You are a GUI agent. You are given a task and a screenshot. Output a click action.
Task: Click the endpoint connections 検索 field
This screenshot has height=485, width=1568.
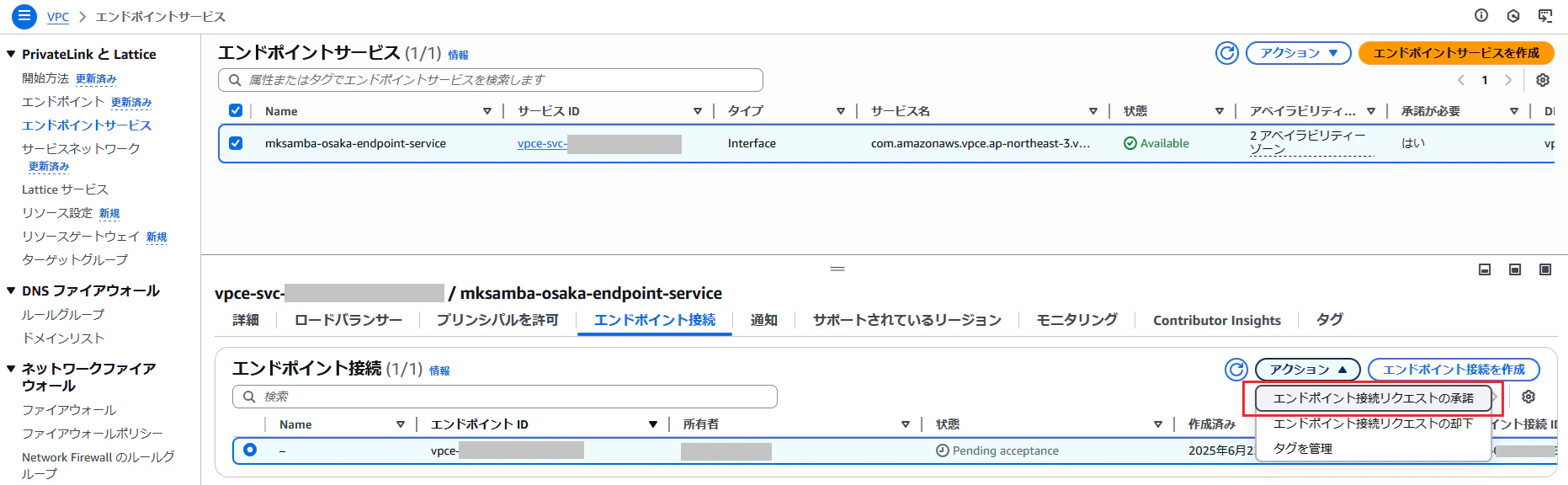pyautogui.click(x=505, y=397)
